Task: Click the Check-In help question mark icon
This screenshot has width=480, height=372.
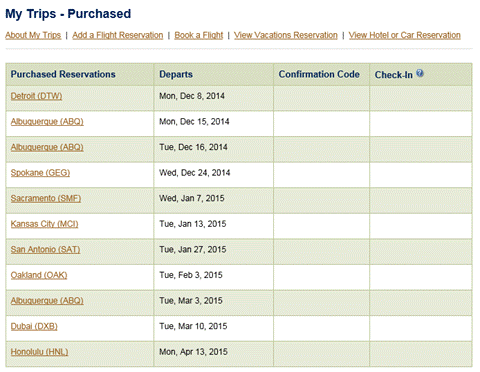Action: (x=420, y=73)
